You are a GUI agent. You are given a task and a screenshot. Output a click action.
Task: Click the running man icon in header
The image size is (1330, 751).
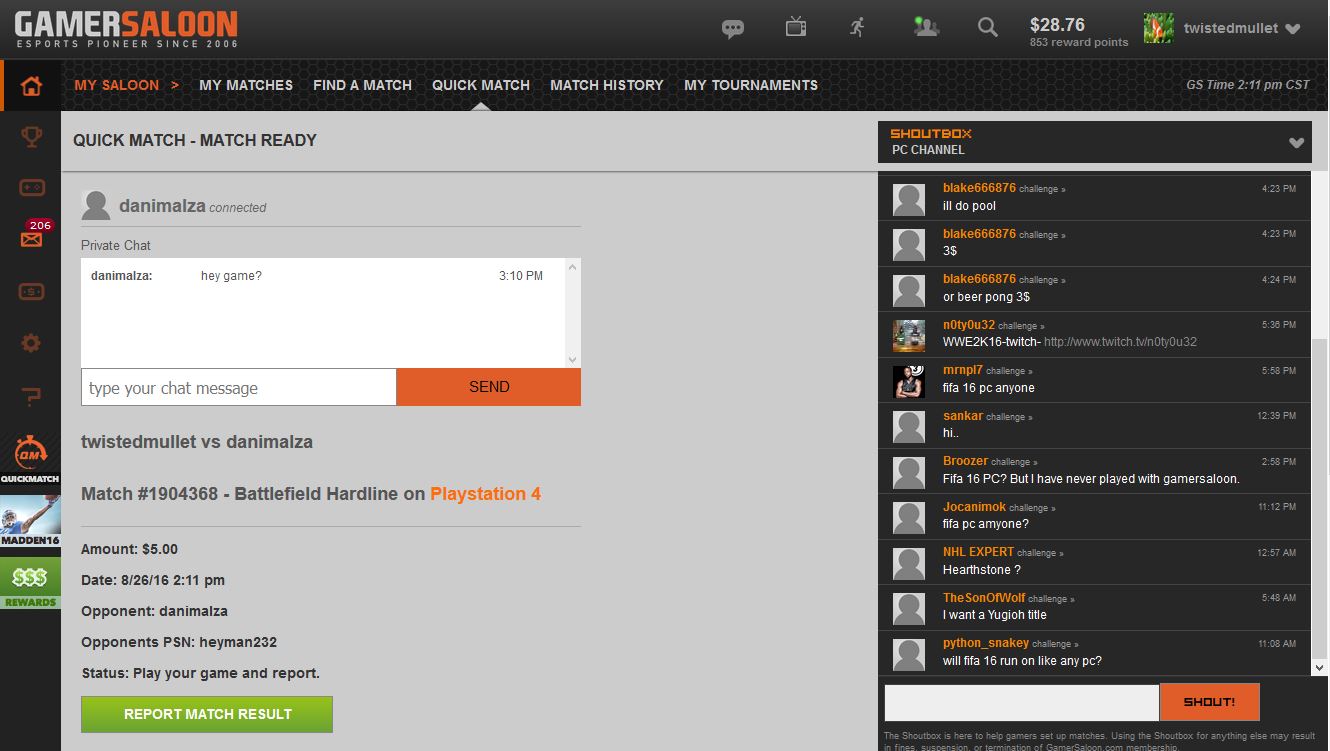(x=857, y=27)
